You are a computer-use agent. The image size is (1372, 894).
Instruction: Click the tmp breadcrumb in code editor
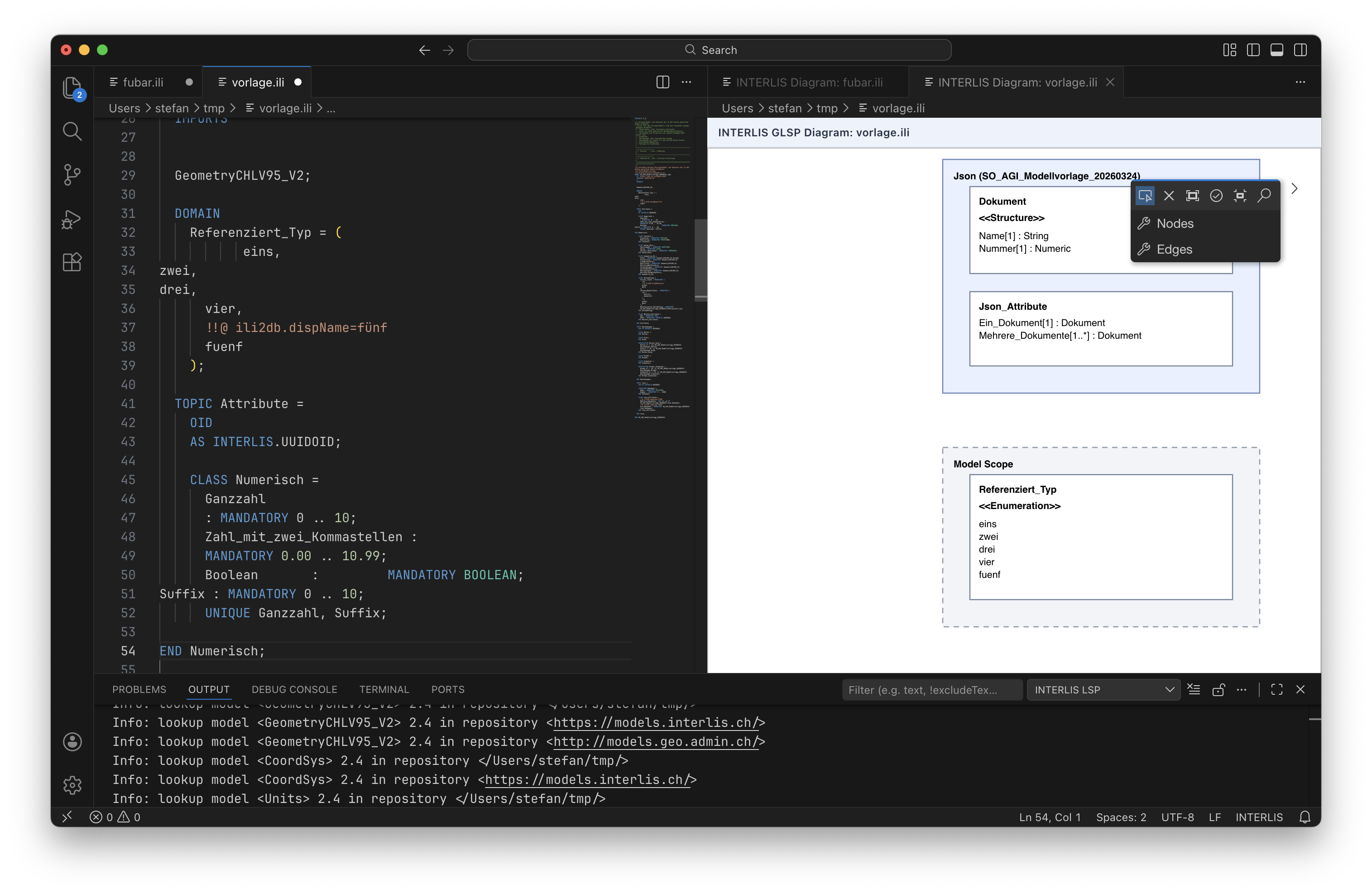214,108
